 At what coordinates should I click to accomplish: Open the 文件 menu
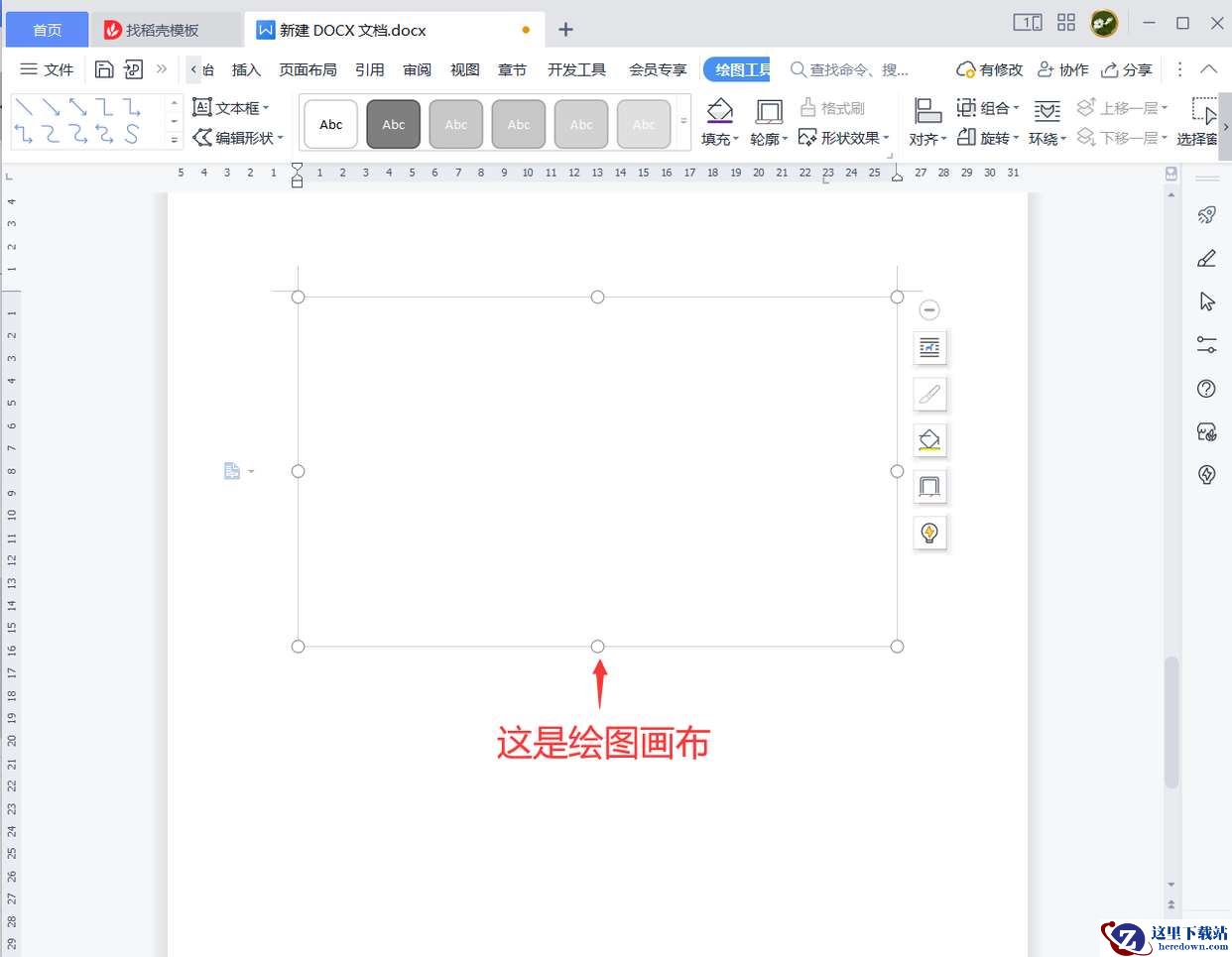[x=48, y=69]
